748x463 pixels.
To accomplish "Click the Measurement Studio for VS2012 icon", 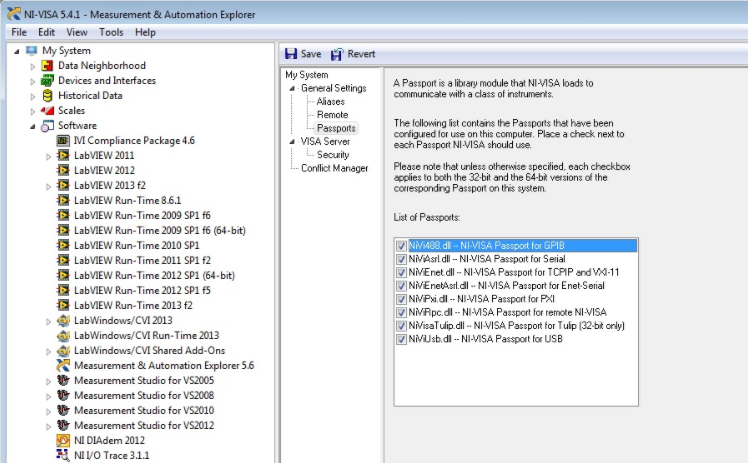I will click(x=63, y=425).
